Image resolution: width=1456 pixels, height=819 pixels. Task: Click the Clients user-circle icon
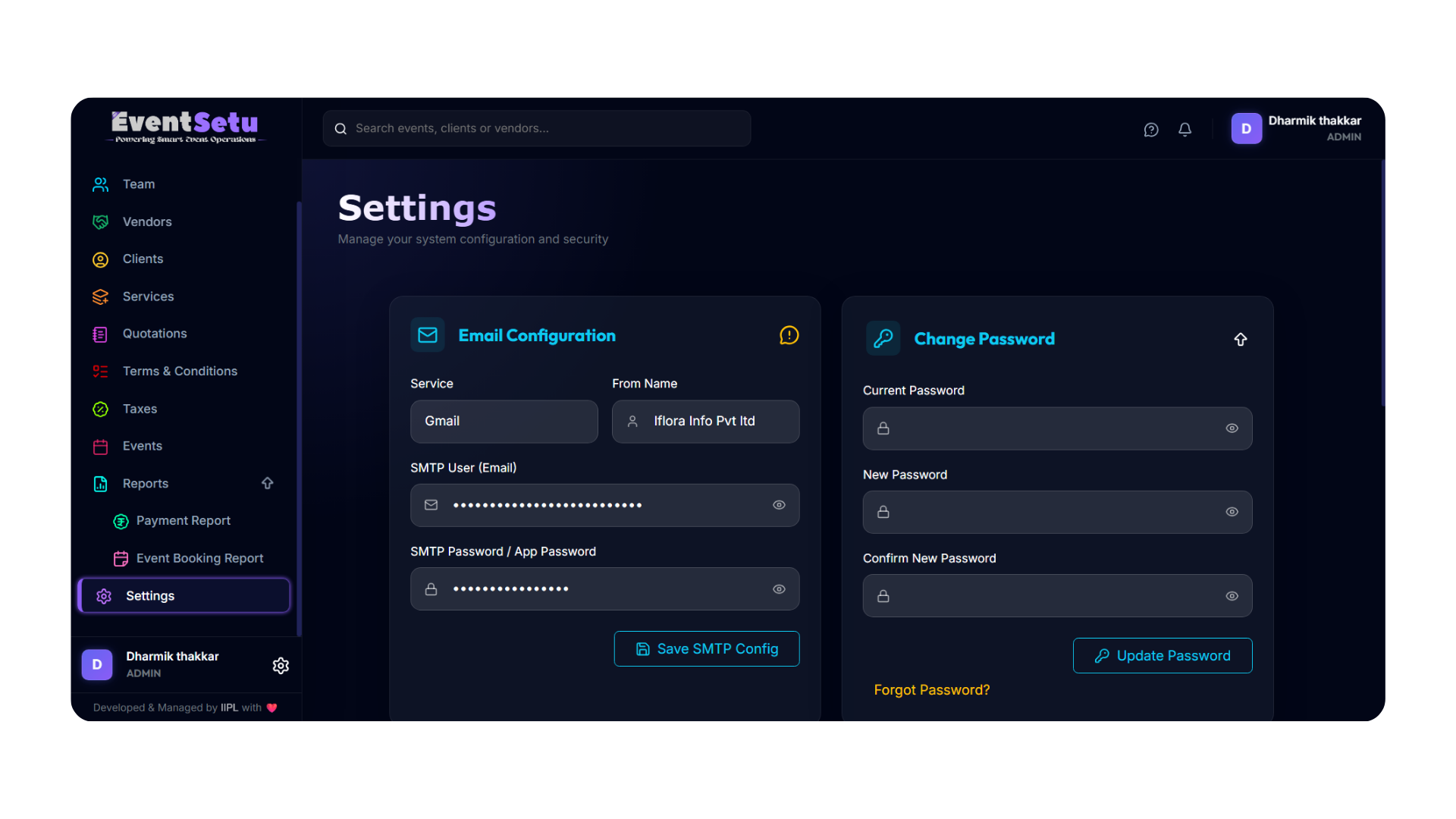[x=100, y=259]
